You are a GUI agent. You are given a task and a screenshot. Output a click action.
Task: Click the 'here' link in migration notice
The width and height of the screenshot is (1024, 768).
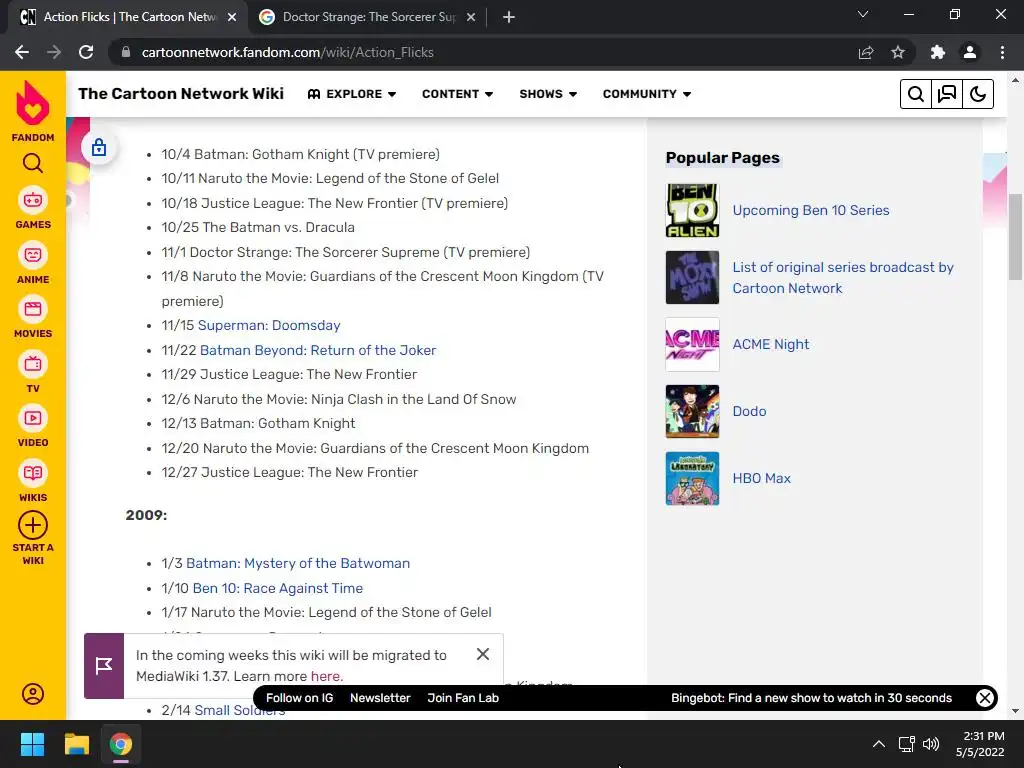coord(325,676)
